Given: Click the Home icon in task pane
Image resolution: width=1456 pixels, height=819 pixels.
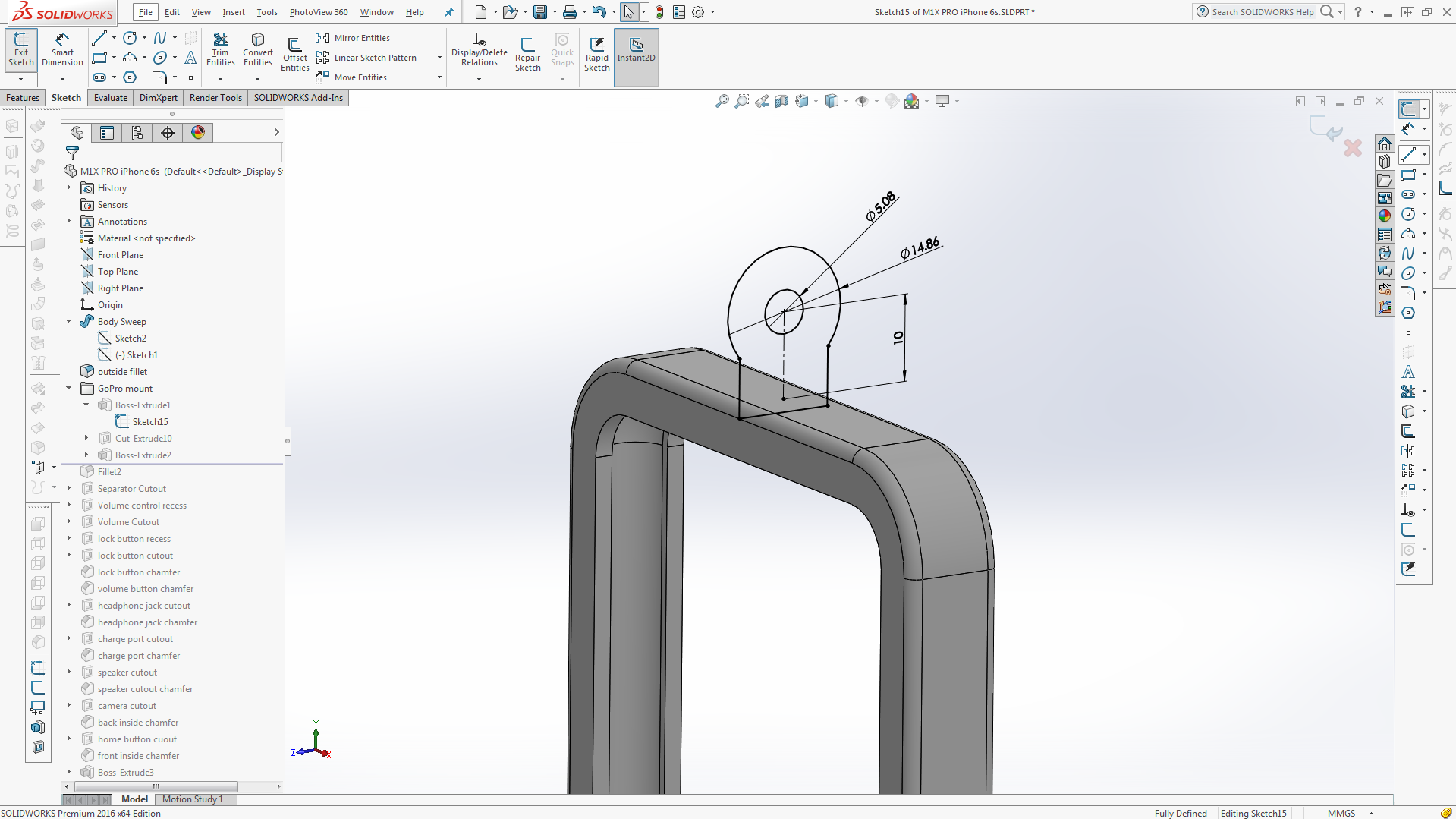Looking at the screenshot, I should click(1385, 143).
